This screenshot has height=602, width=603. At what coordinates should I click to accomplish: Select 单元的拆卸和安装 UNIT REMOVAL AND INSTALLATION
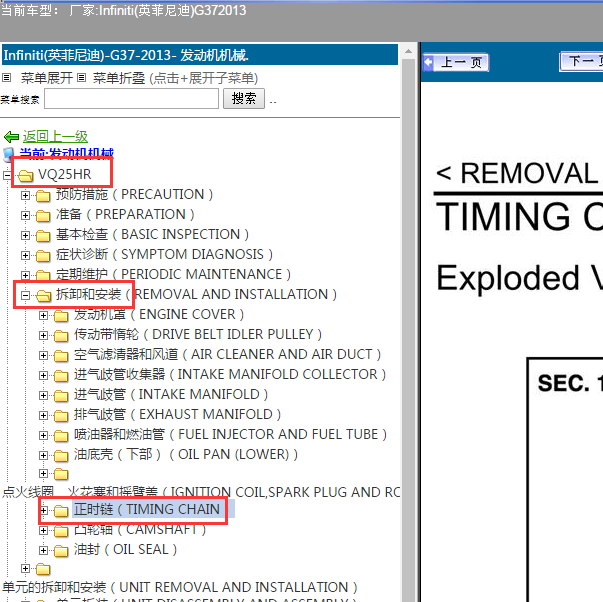[x=180, y=587]
